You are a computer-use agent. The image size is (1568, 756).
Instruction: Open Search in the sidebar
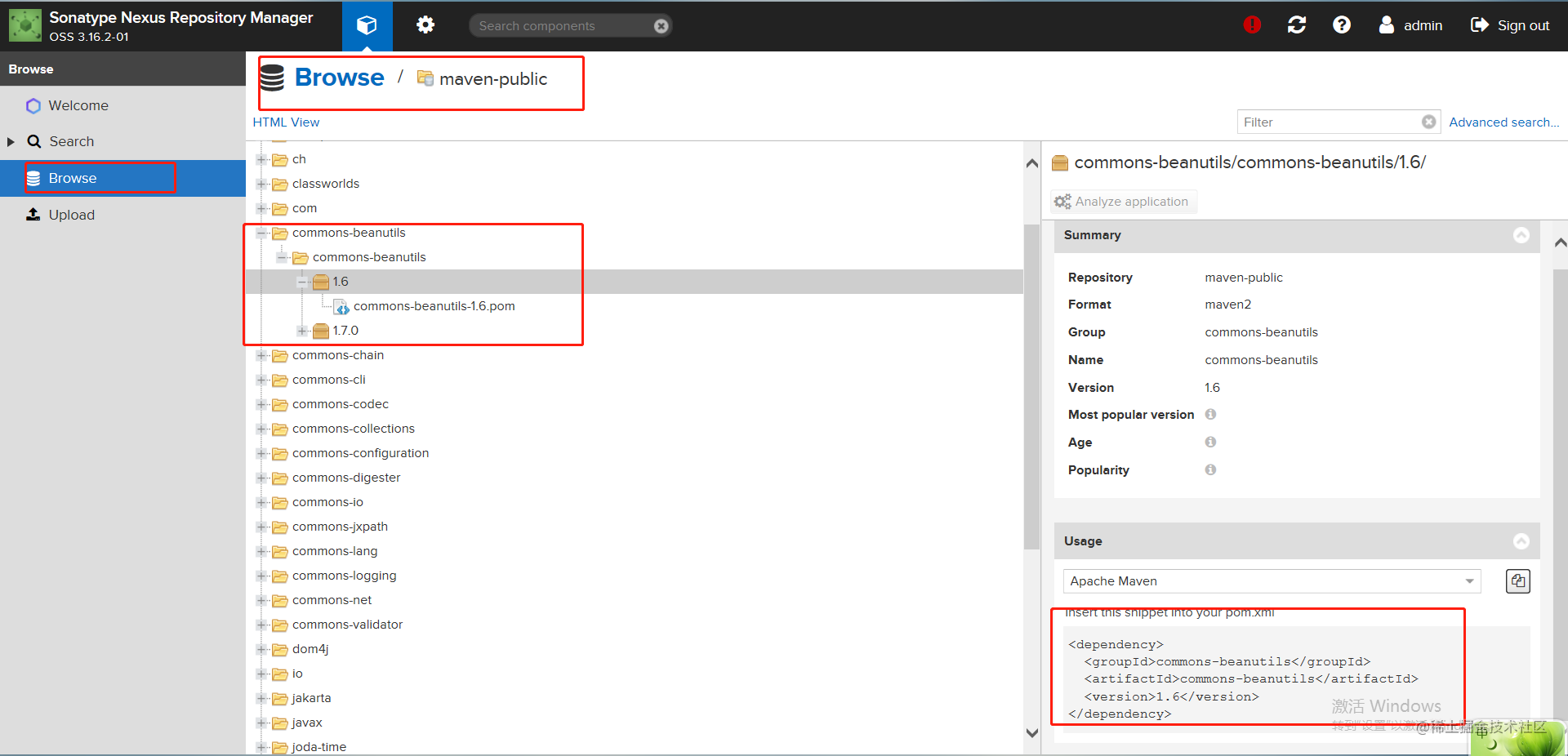coord(71,141)
